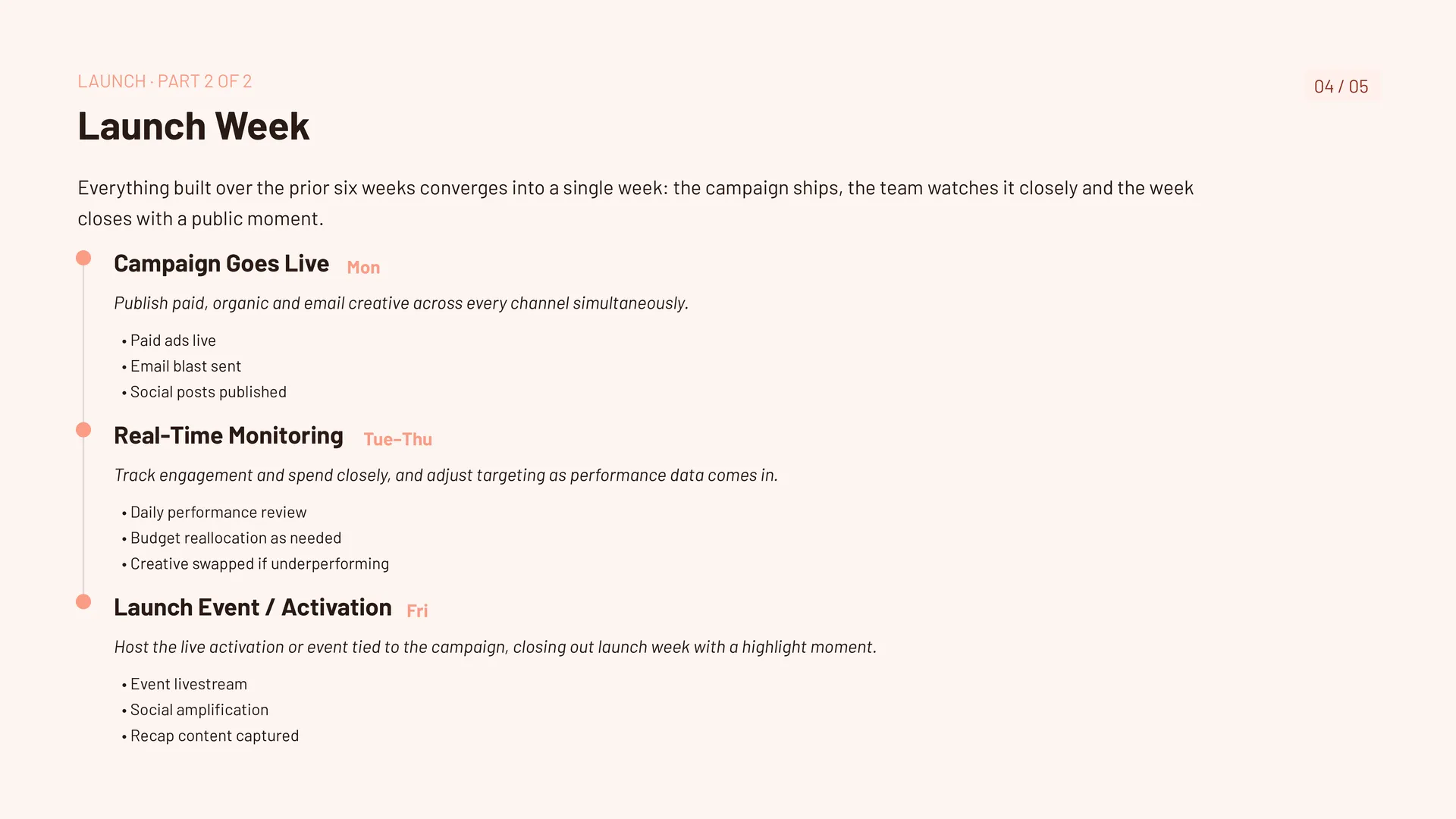The height and width of the screenshot is (819, 1456).
Task: Click the Budget reallocation as needed bullet
Action: [x=231, y=538]
